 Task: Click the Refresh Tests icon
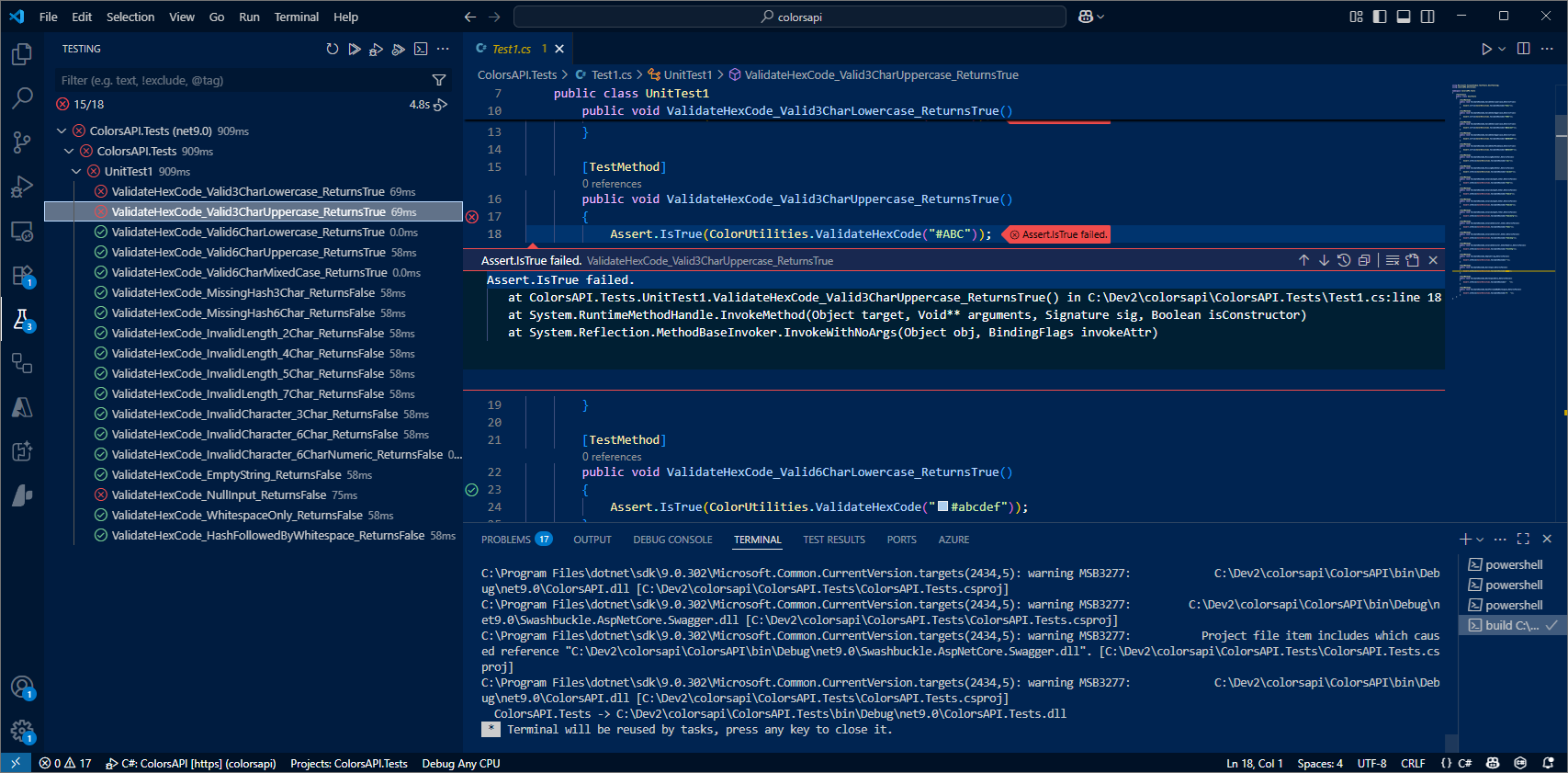tap(333, 49)
